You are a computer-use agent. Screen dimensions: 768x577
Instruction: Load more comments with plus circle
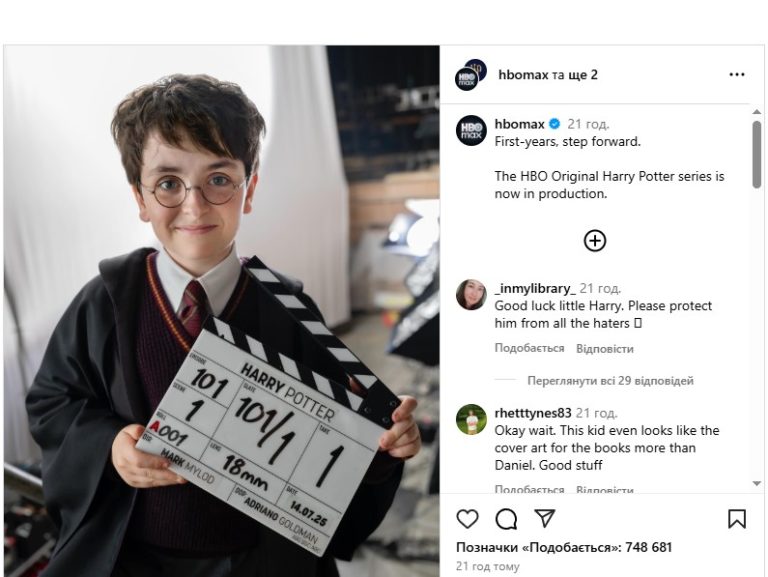pyautogui.click(x=595, y=240)
